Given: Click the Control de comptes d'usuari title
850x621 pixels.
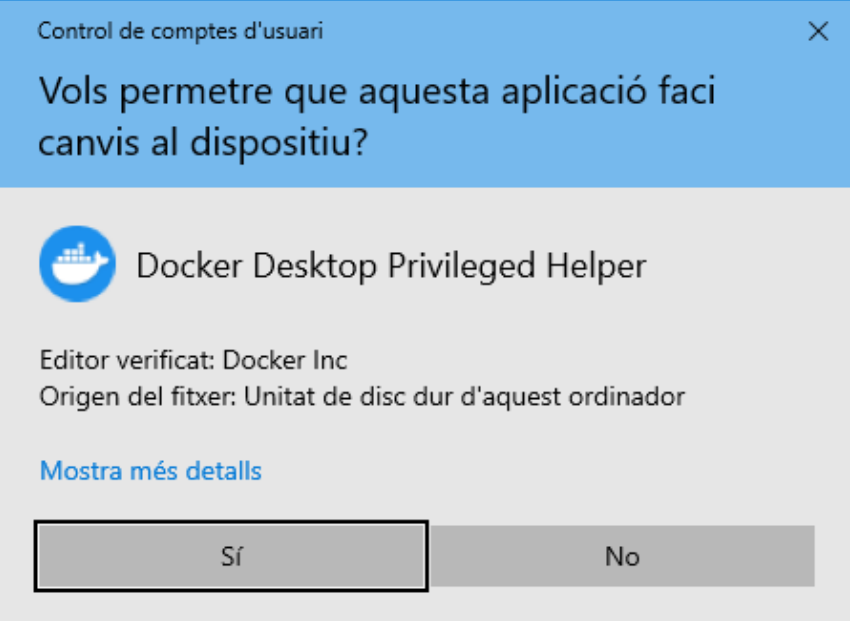Looking at the screenshot, I should point(180,31).
